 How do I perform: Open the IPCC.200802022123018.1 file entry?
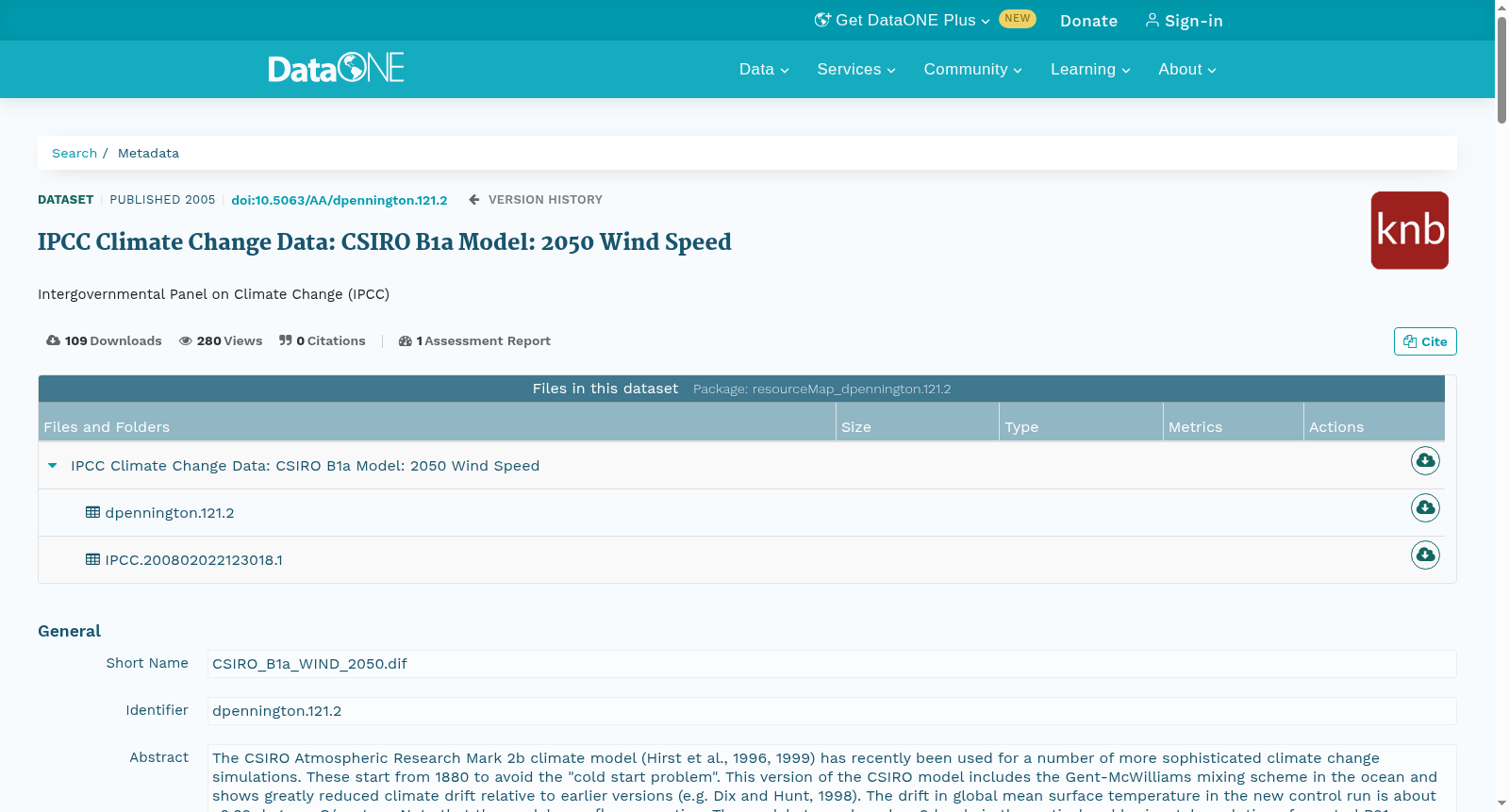click(x=193, y=560)
